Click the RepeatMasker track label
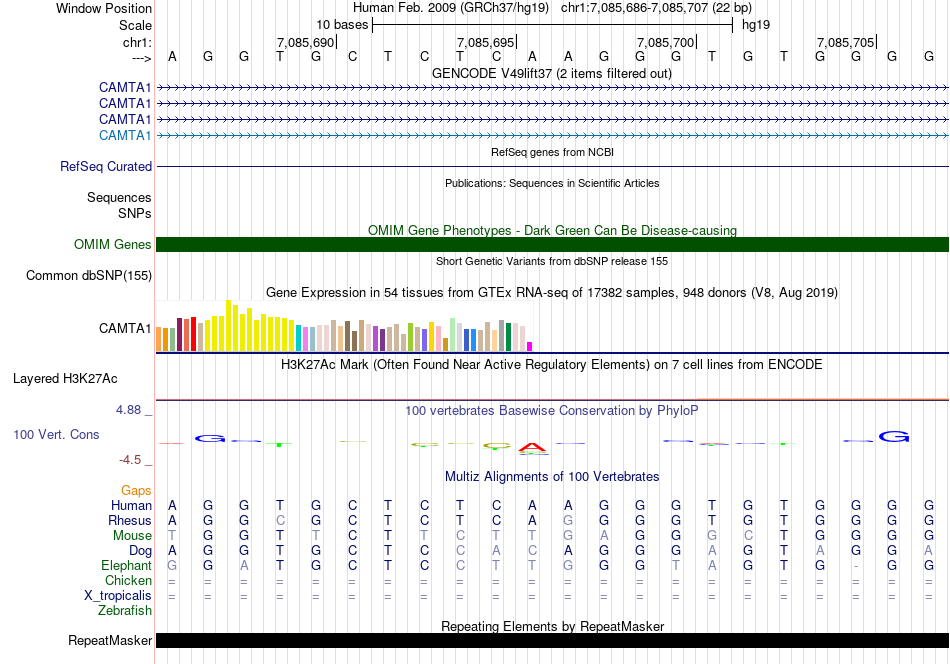The height and width of the screenshot is (664, 950). tap(110, 640)
